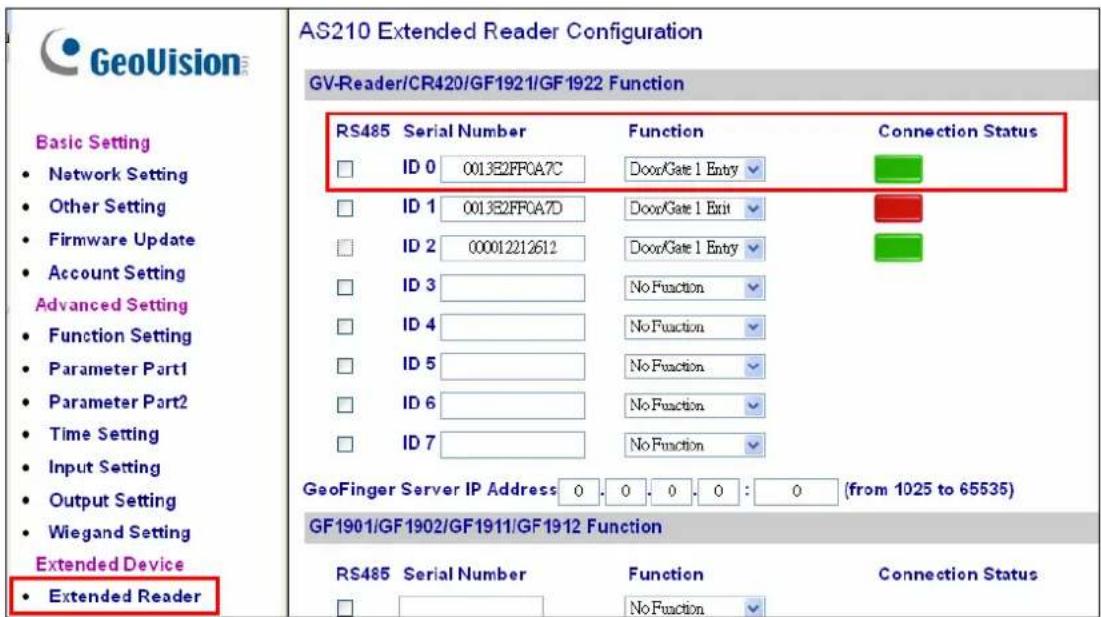Screen dimensions: 1101x617
Task: Tick RS485 checkbox for ID 3
Action: pyautogui.click(x=345, y=287)
